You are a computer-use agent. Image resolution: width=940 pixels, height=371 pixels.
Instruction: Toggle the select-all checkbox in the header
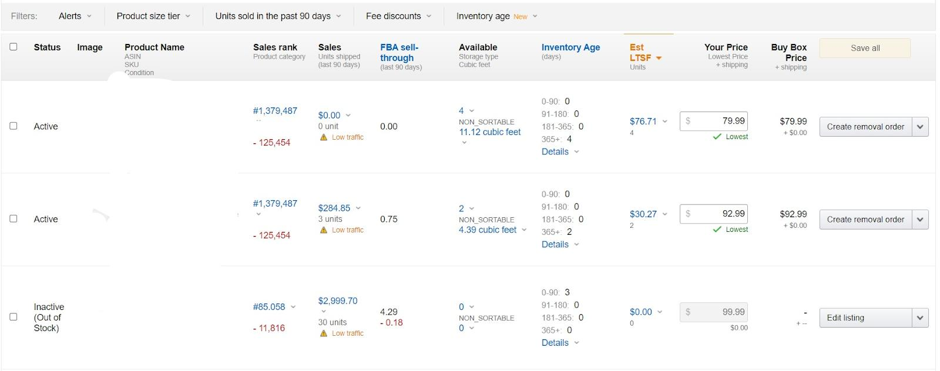click(x=13, y=47)
